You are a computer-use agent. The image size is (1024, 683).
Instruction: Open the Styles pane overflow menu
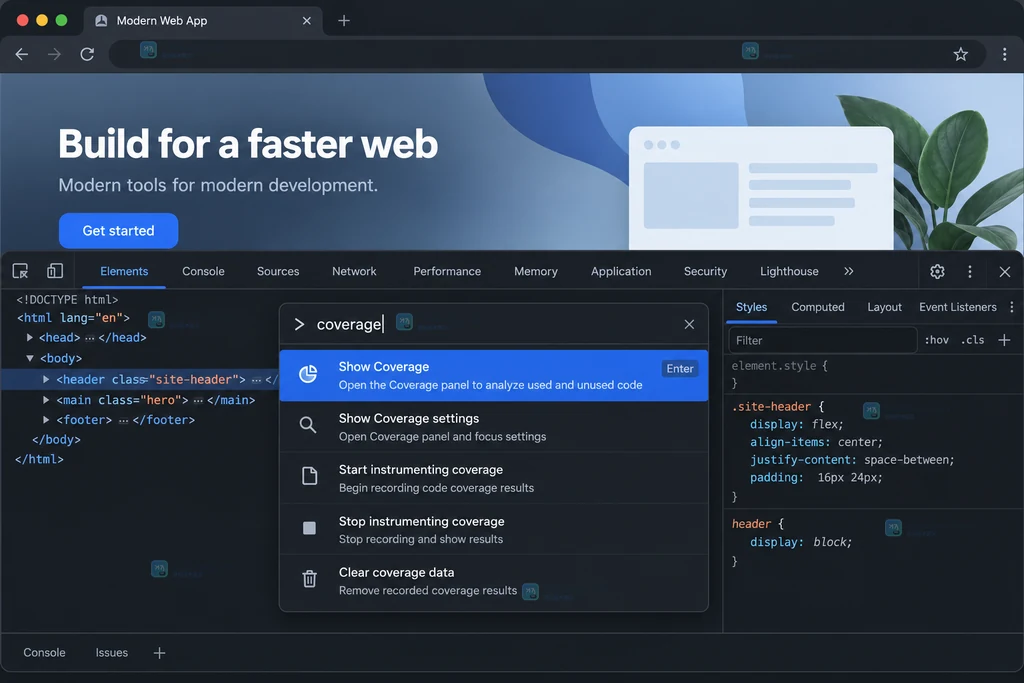coord(1012,307)
